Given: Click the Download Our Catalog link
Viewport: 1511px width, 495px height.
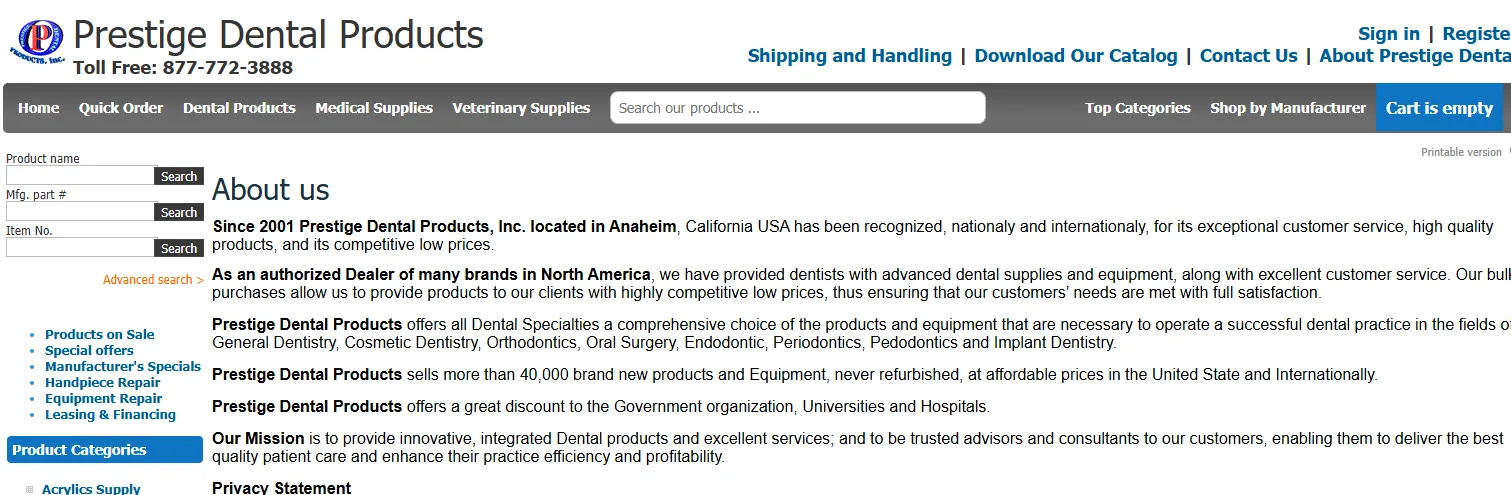Looking at the screenshot, I should [1076, 56].
